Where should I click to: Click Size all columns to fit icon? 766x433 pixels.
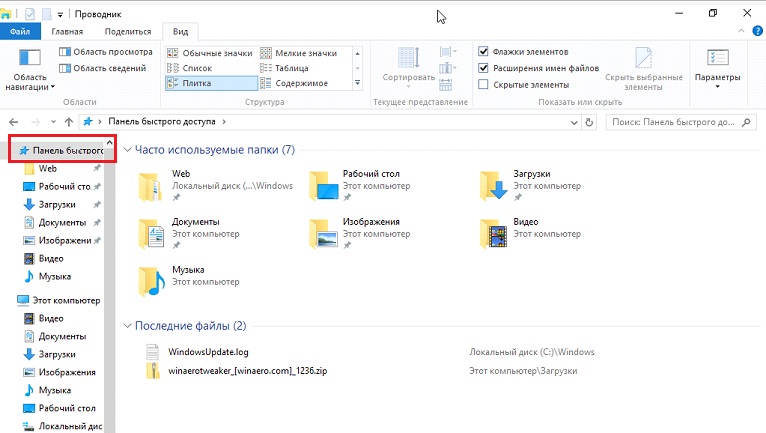(446, 85)
